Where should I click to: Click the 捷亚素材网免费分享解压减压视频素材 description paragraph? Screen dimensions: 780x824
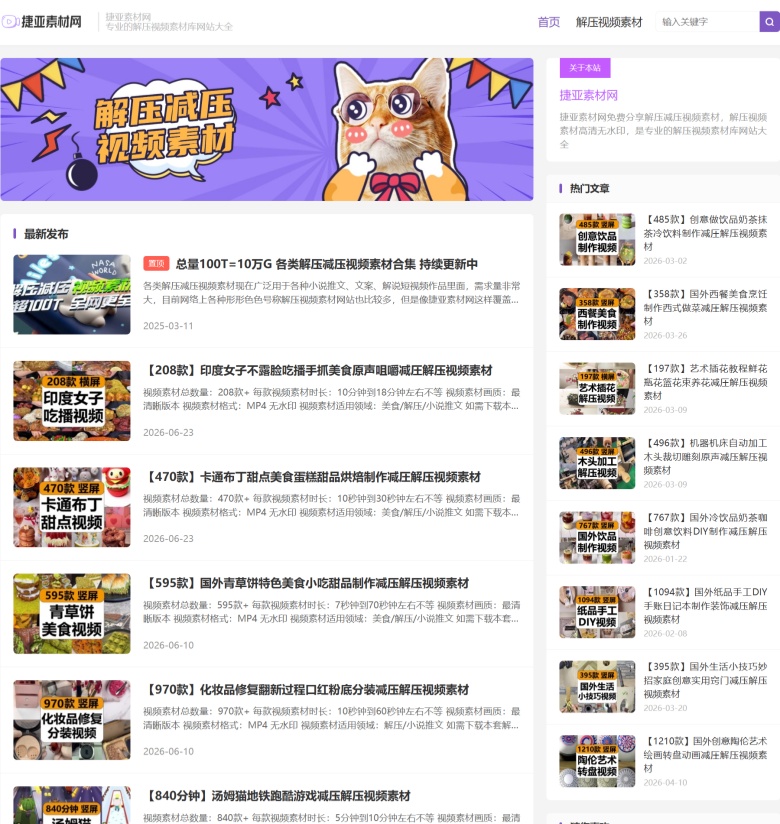[x=663, y=130]
